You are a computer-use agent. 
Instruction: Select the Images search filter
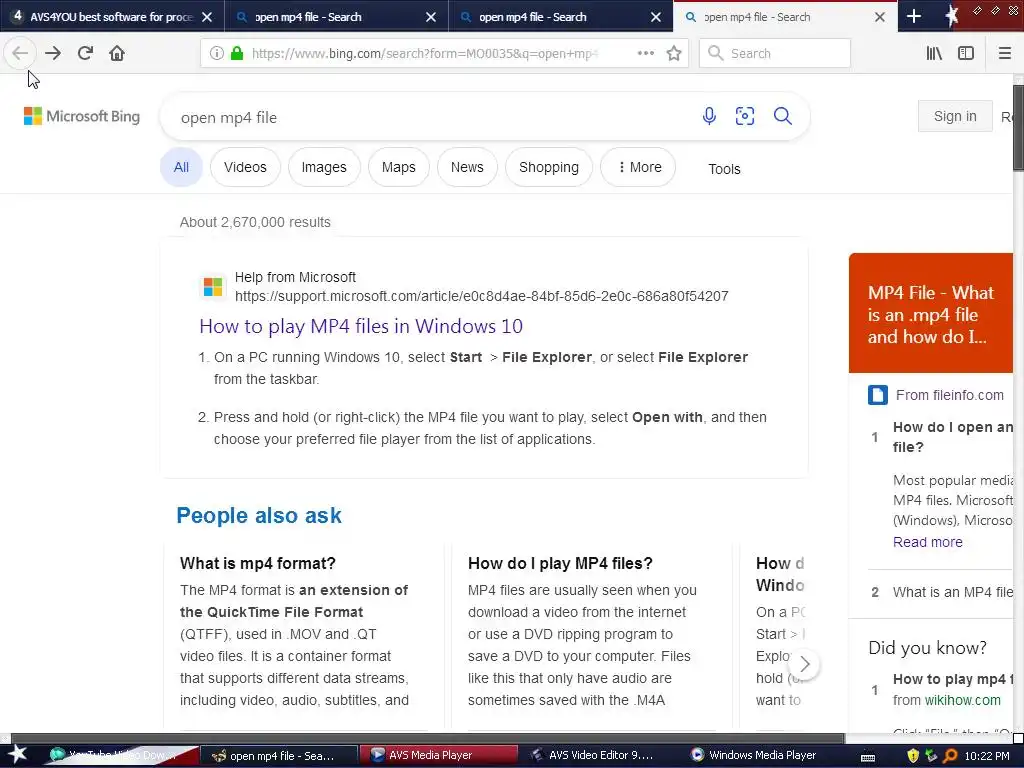[x=324, y=167]
